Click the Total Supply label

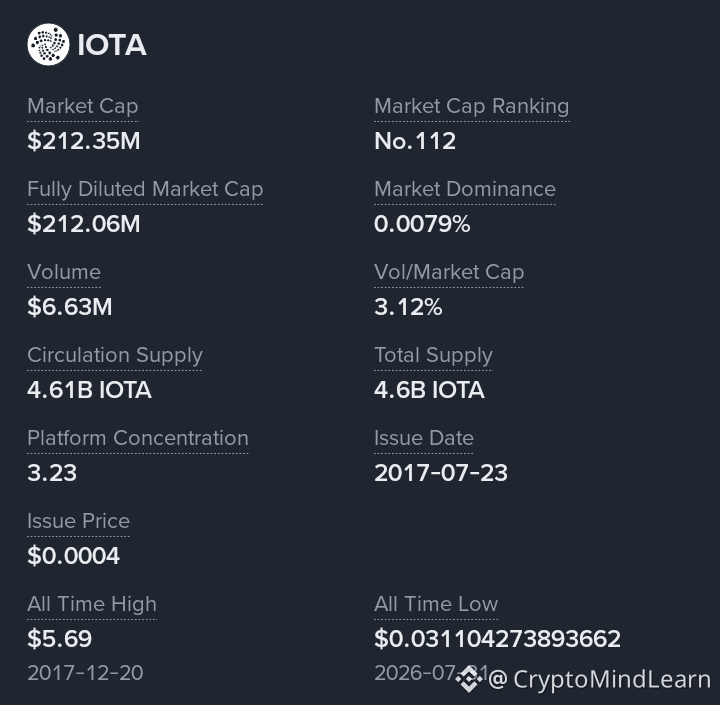[433, 356]
